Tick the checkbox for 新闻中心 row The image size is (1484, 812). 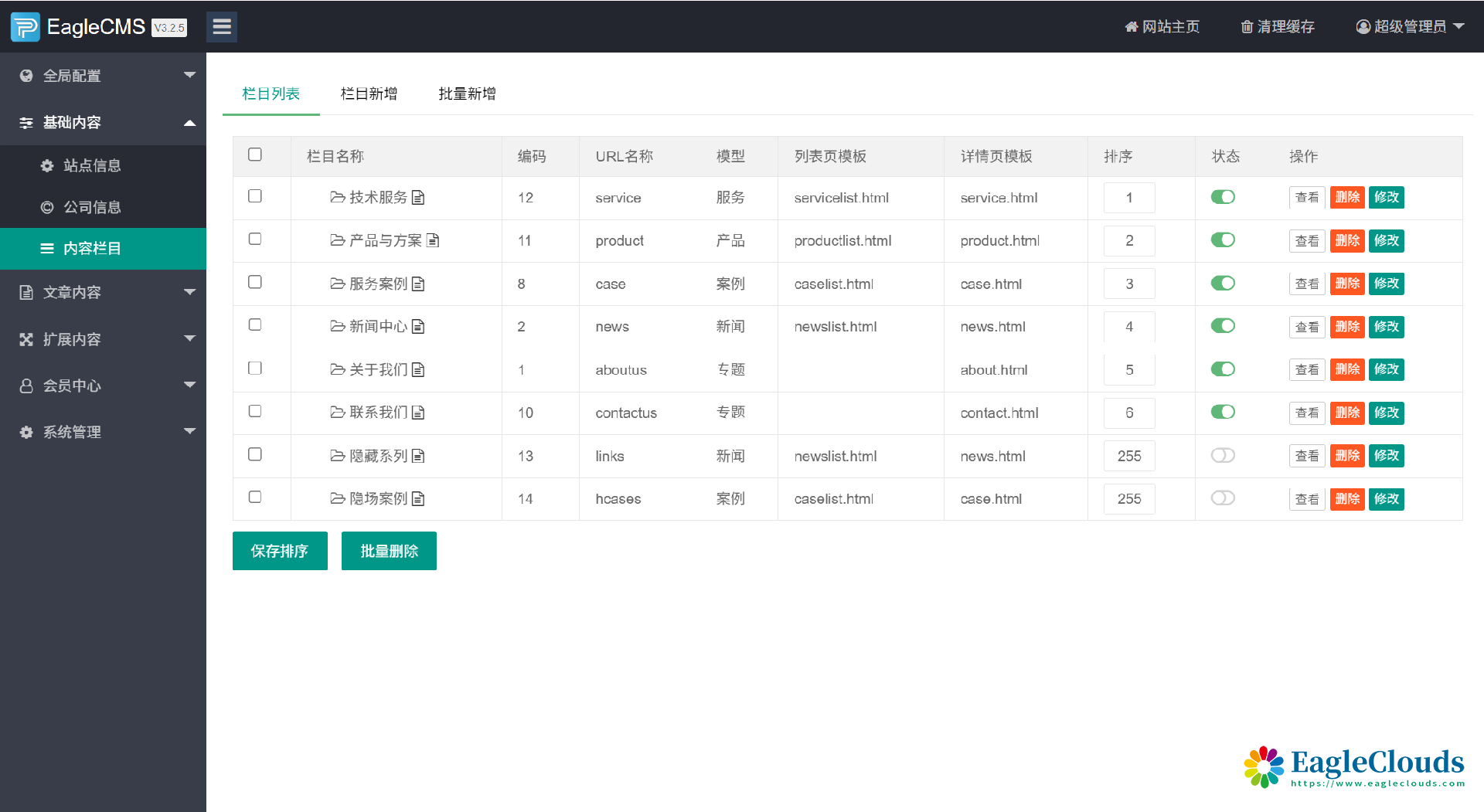tap(255, 325)
